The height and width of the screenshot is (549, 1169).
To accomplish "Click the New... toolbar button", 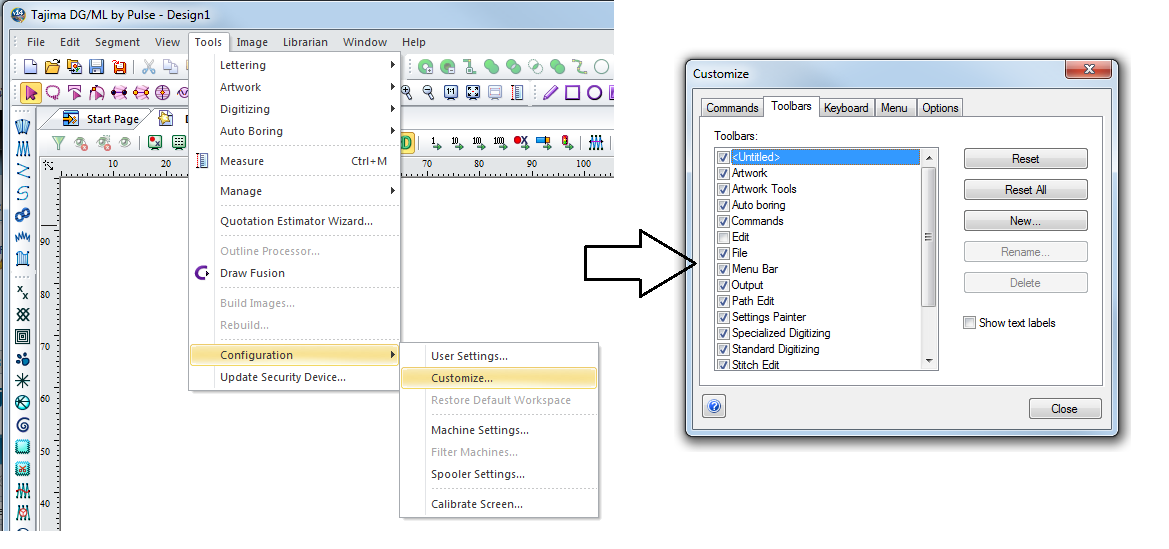I will (1026, 221).
